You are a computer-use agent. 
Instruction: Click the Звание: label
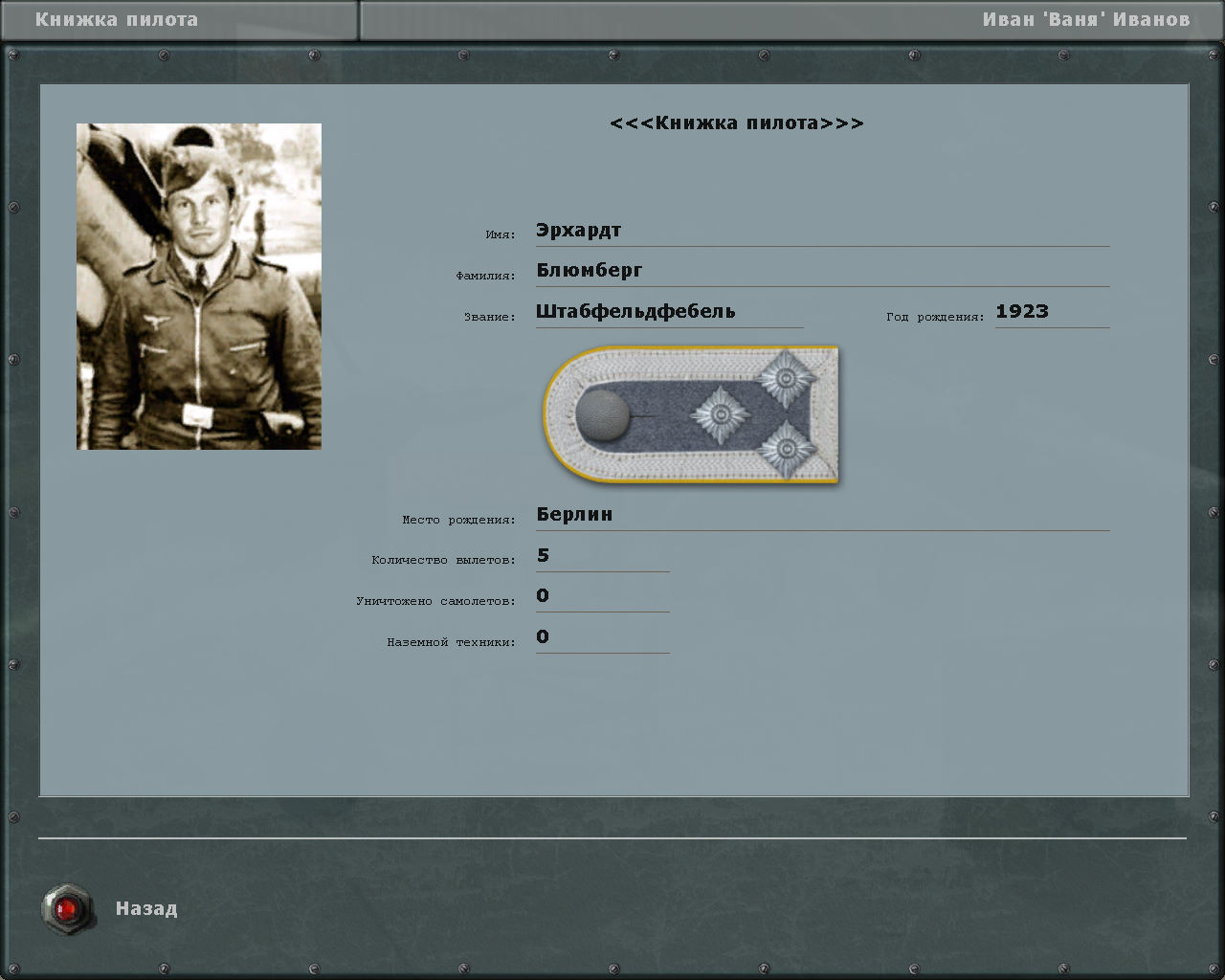[490, 317]
